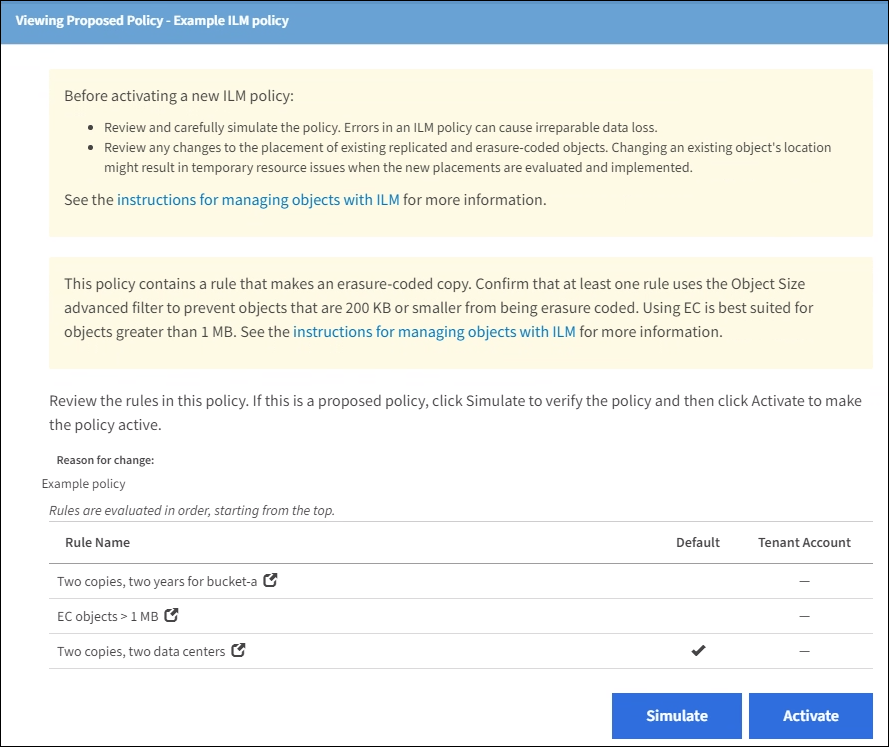Open details icon for bucket-a rule
Image resolution: width=889 pixels, height=747 pixels.
coord(270,580)
